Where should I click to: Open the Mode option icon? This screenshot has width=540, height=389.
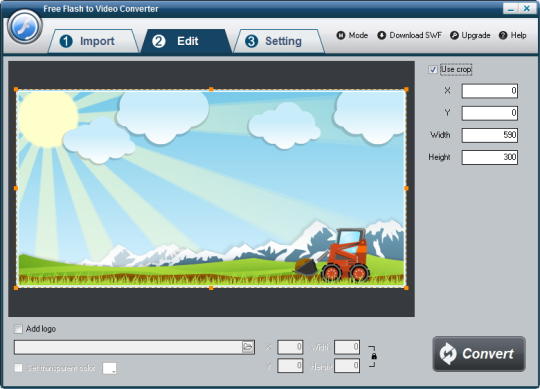[341, 35]
